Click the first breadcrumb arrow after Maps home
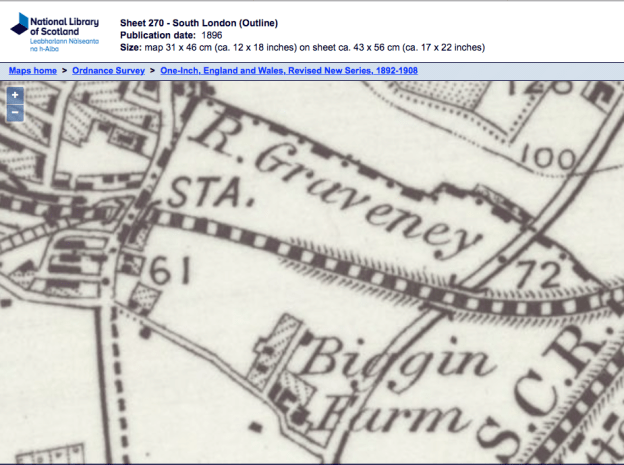The height and width of the screenshot is (465, 624). pos(65,71)
